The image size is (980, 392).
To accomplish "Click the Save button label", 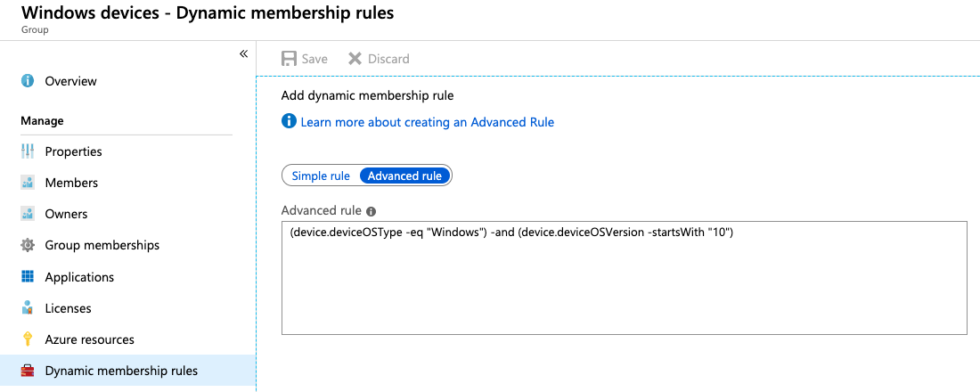I will coord(314,59).
